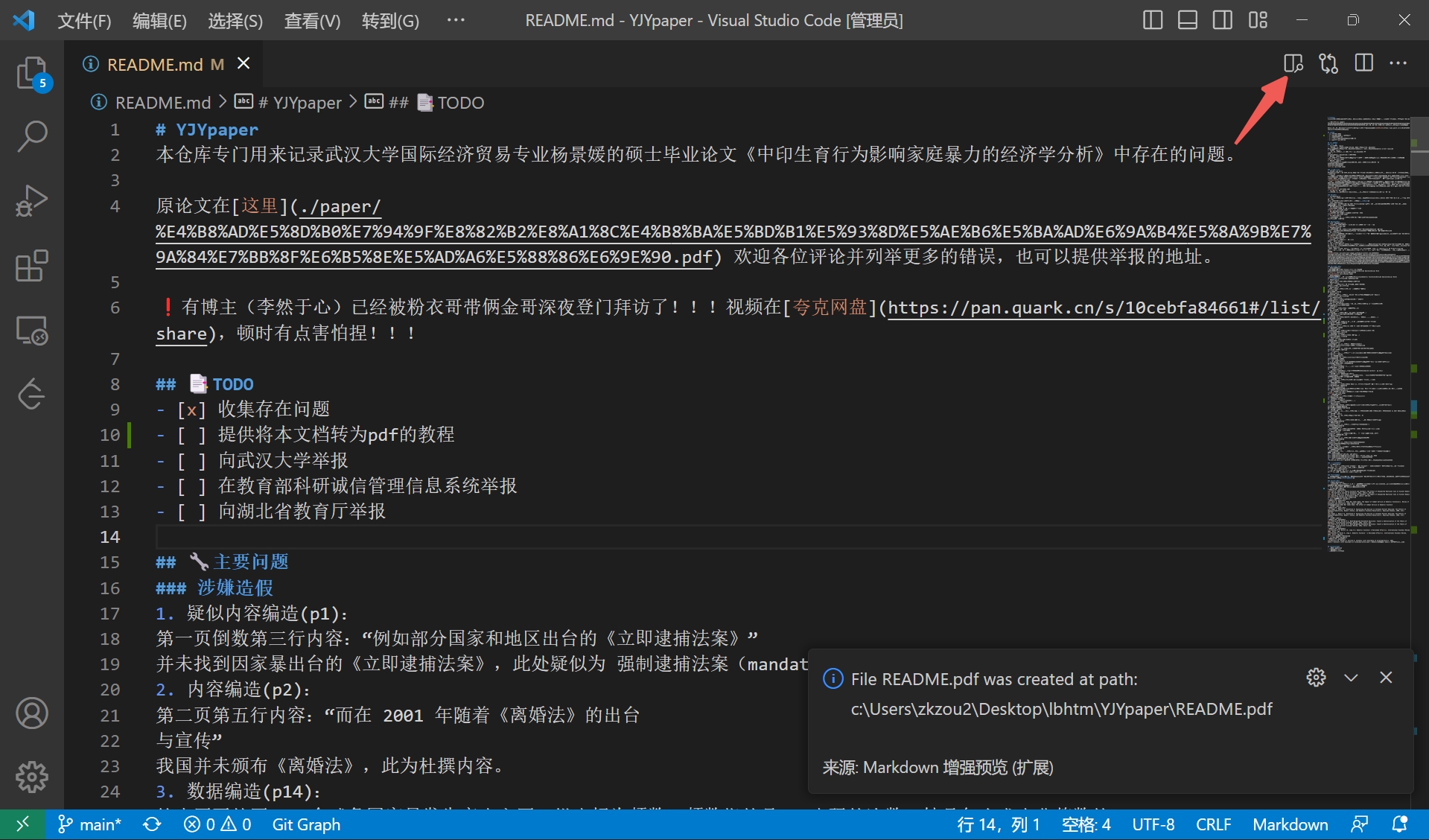1429x840 pixels.
Task: Click heading text 涉嫌造假
Action: pos(235,588)
